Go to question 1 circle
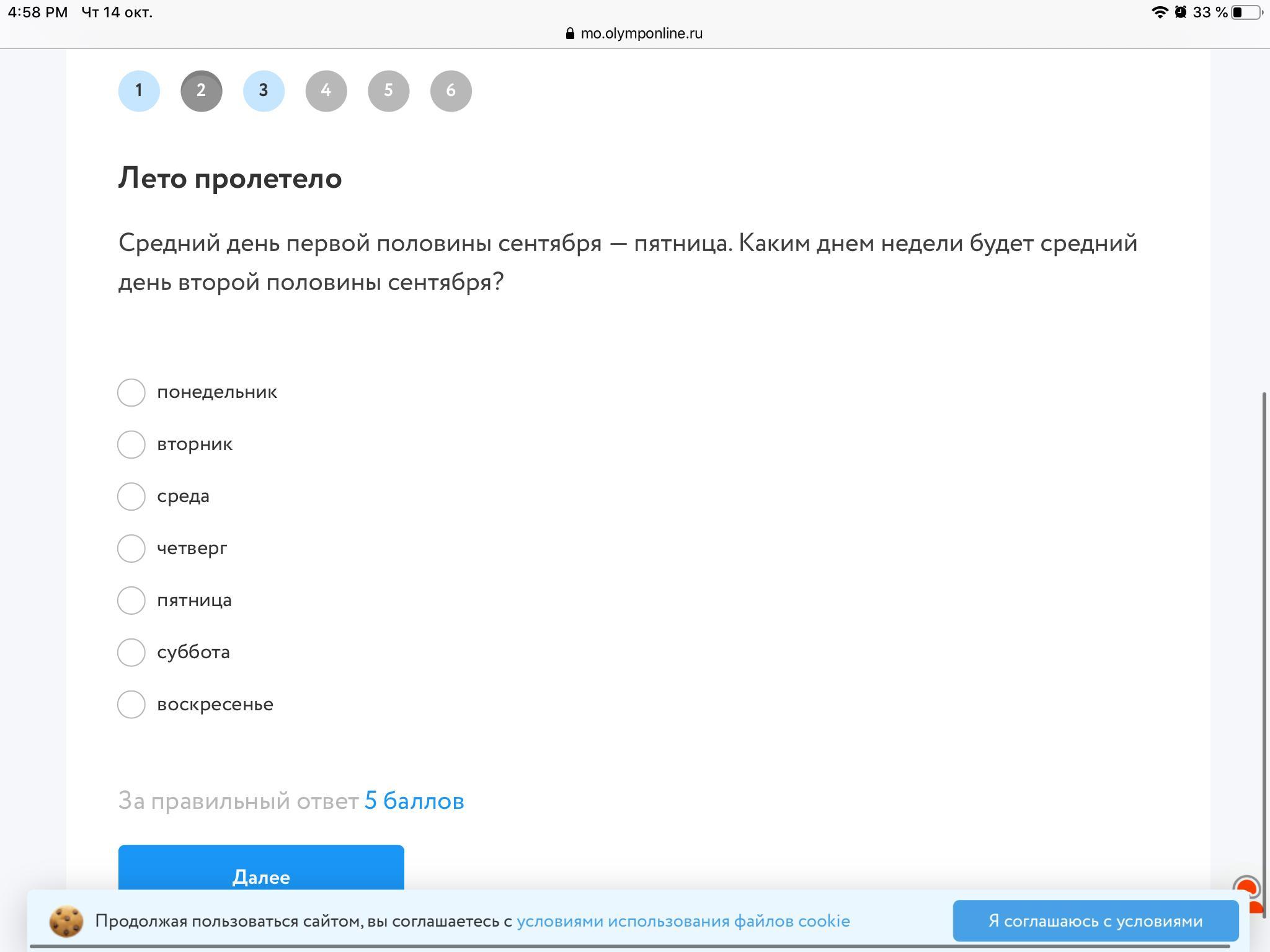The image size is (1270, 952). (139, 91)
